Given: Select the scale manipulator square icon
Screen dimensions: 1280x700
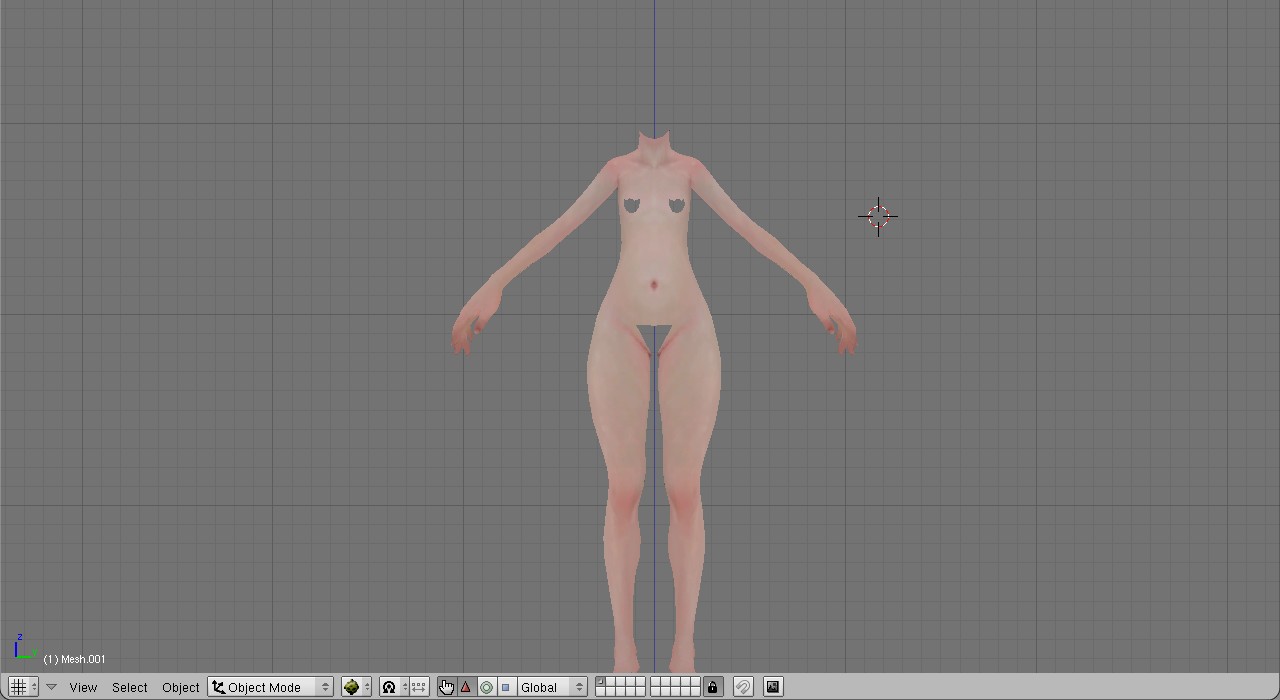Looking at the screenshot, I should [505, 687].
